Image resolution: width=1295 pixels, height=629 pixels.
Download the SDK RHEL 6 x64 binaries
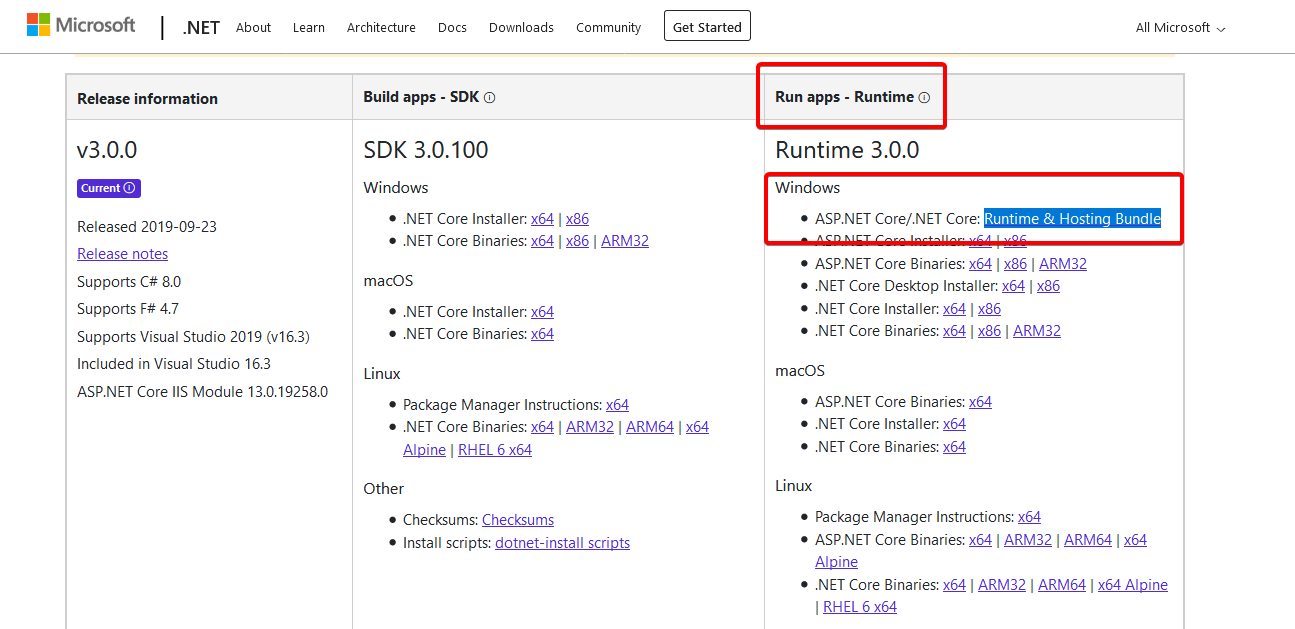click(x=494, y=450)
